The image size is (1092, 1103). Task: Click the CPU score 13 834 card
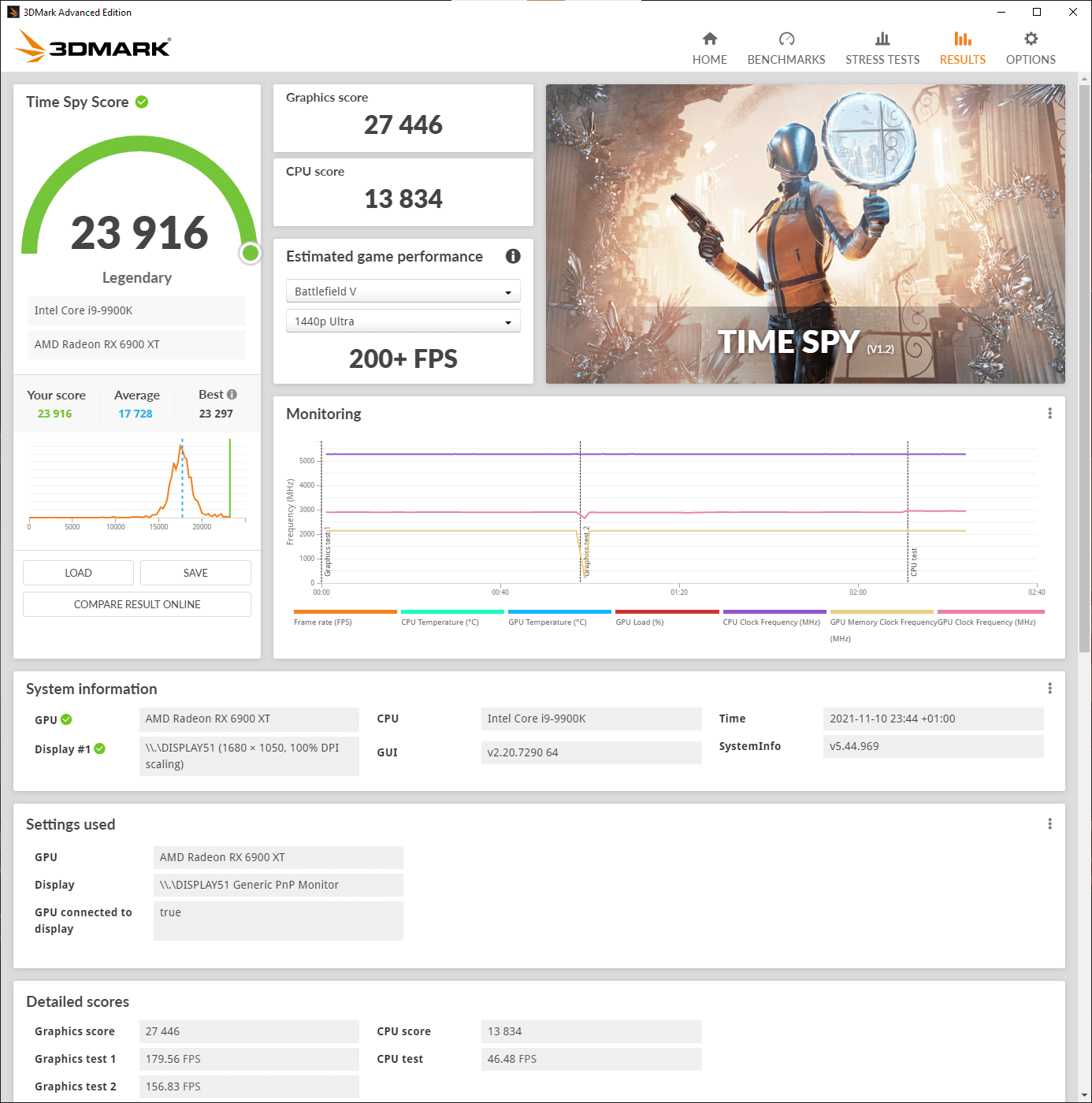pyautogui.click(x=403, y=192)
